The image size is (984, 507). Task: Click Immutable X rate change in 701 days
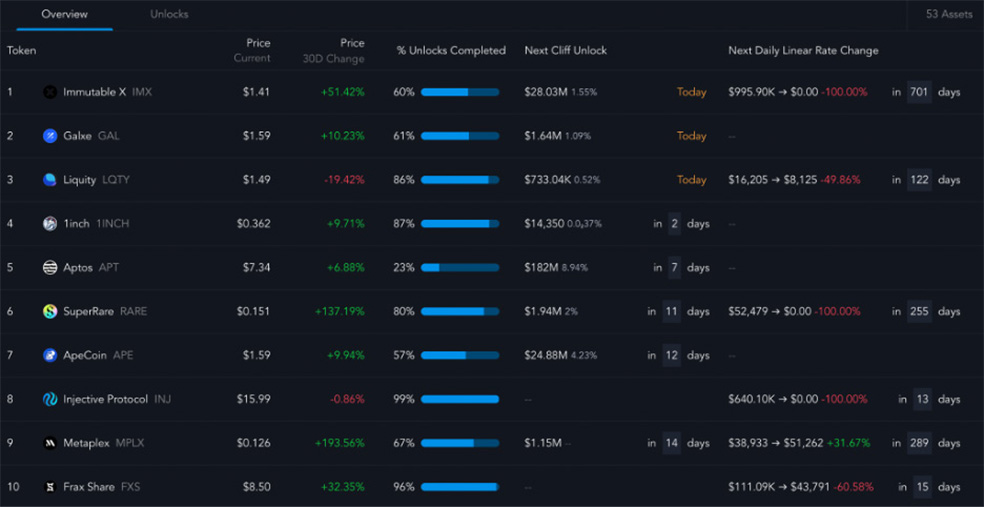point(926,92)
